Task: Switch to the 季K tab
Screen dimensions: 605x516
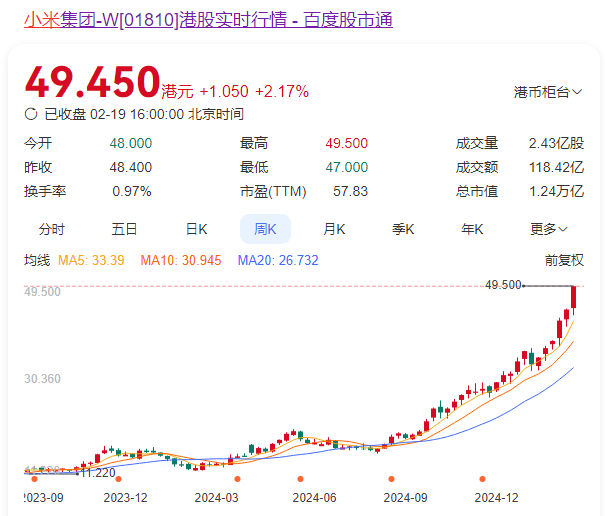Action: [403, 229]
